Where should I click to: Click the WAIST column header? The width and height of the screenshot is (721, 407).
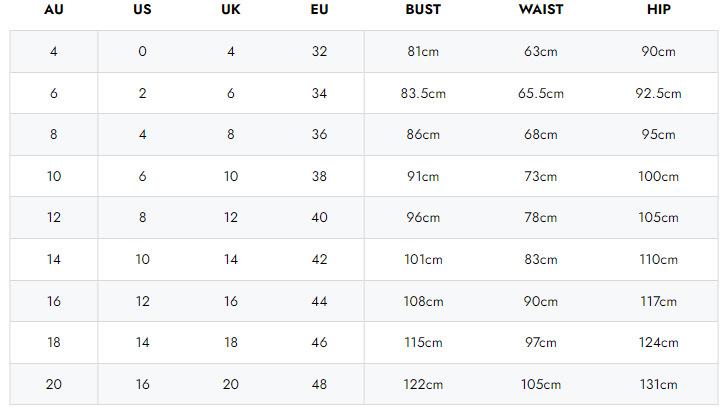pyautogui.click(x=541, y=10)
